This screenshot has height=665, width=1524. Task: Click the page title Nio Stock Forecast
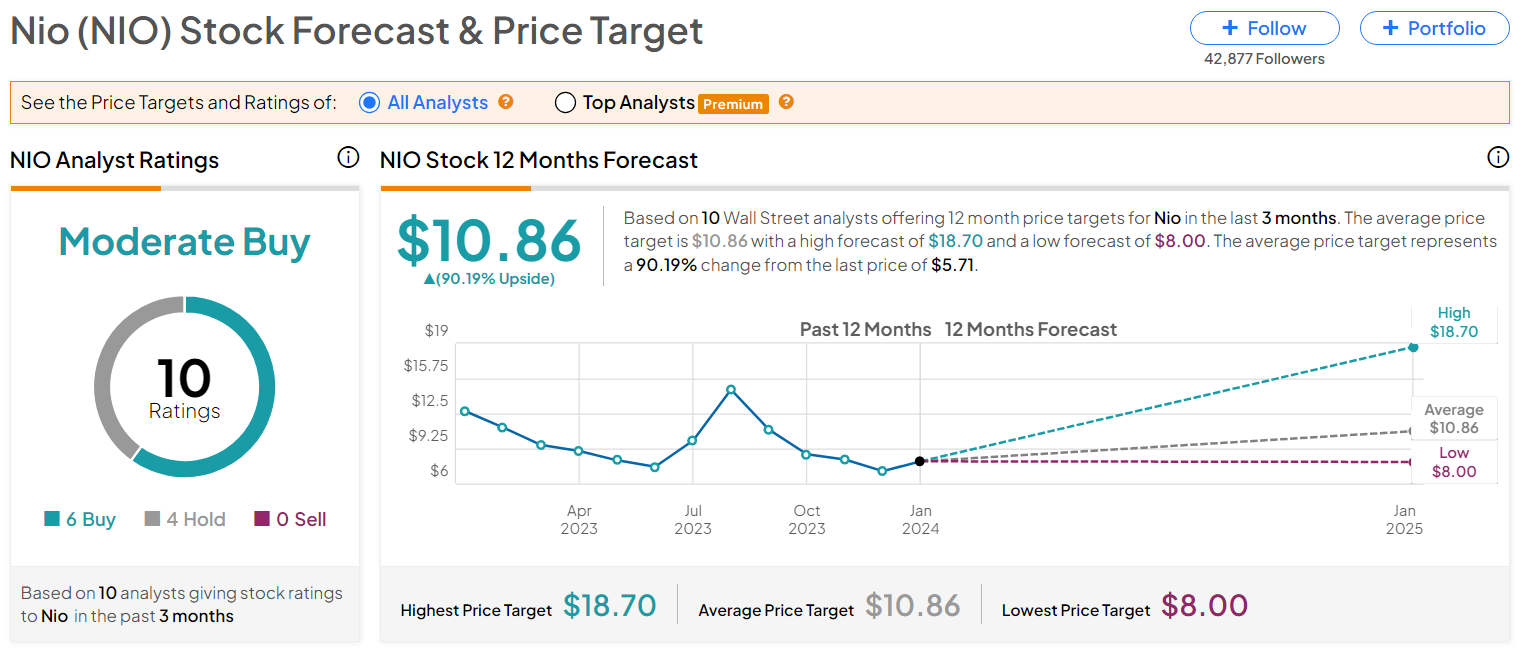point(357,31)
